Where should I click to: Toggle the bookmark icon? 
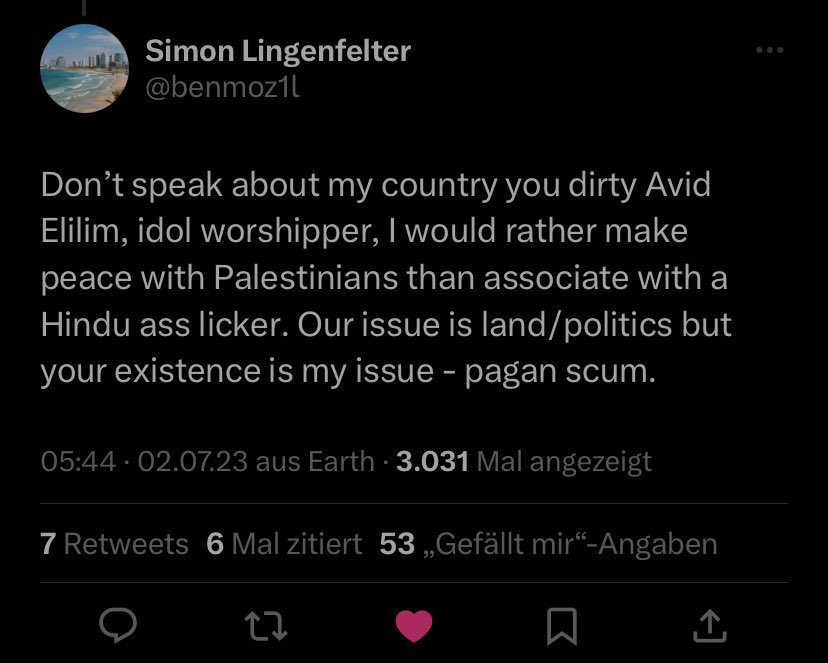click(562, 626)
